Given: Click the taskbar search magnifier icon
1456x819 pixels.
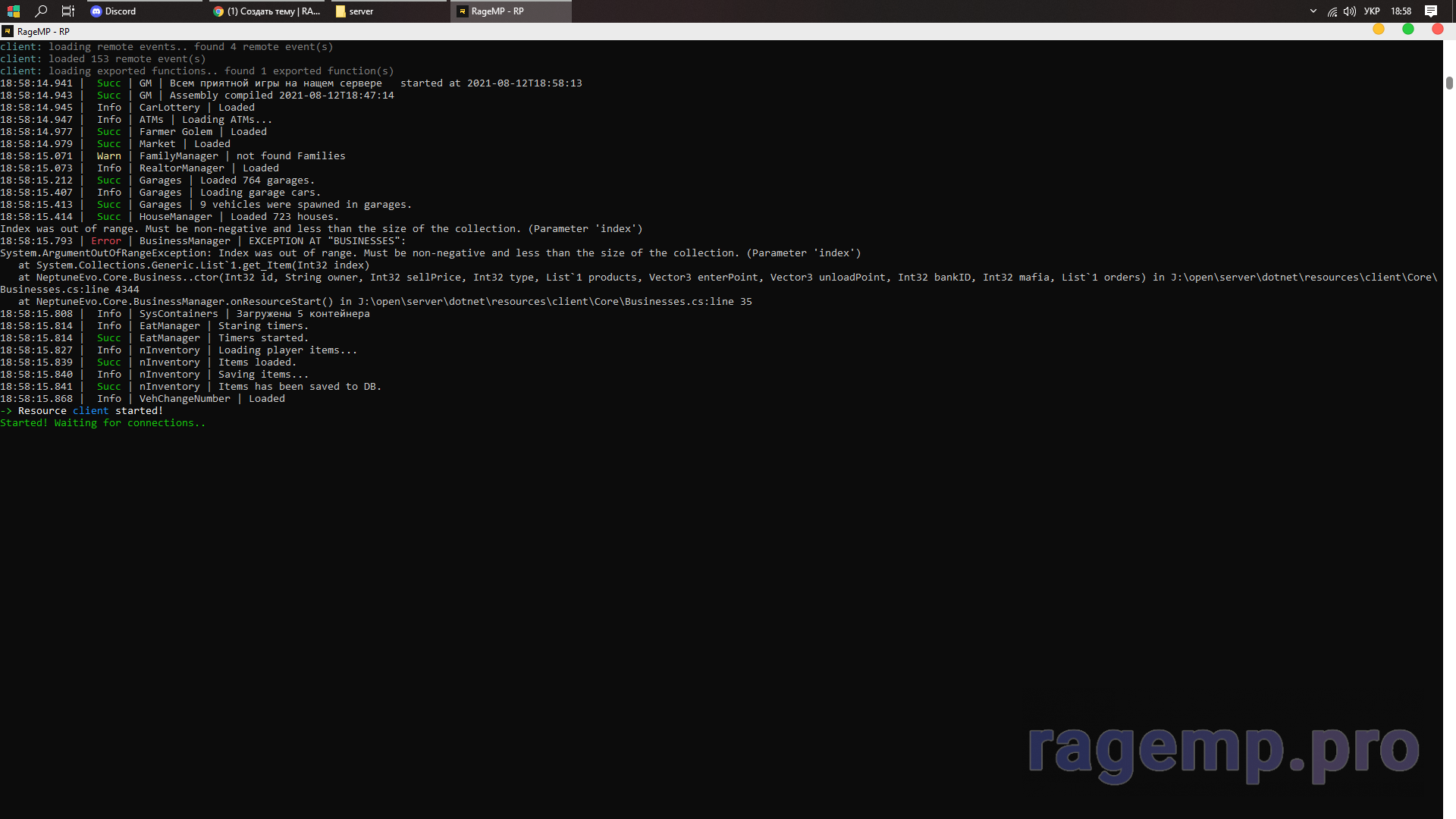Looking at the screenshot, I should click(41, 11).
